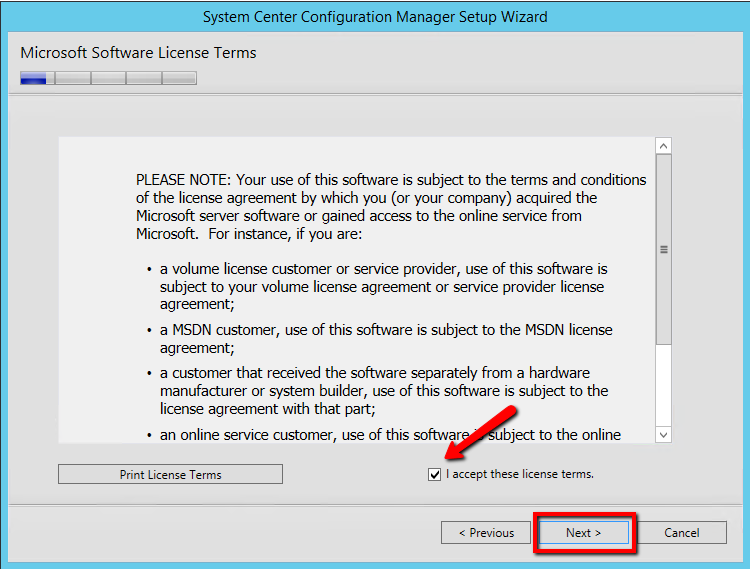Screen dimensions: 750x569
Task: Click the third wizard progress segment
Action: (108, 78)
